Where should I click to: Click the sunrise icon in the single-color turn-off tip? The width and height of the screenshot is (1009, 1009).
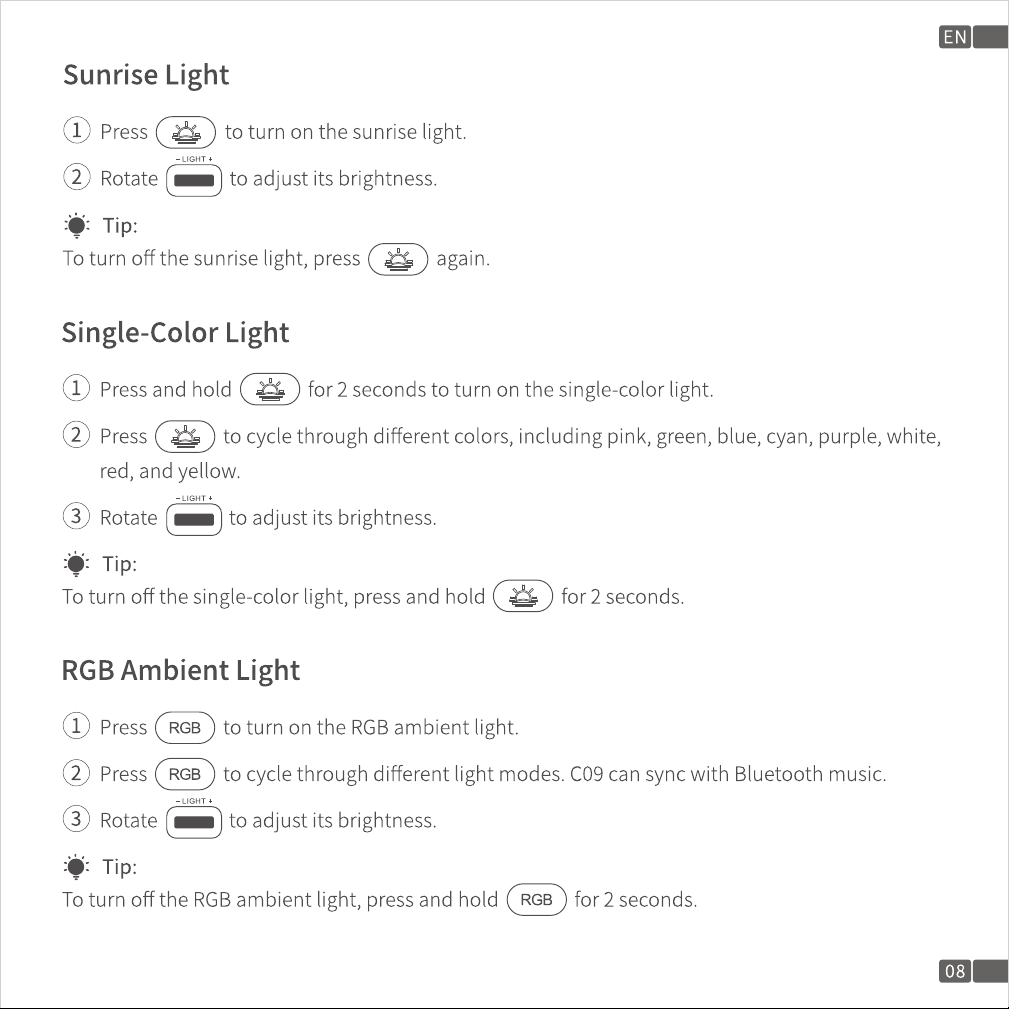click(x=523, y=597)
